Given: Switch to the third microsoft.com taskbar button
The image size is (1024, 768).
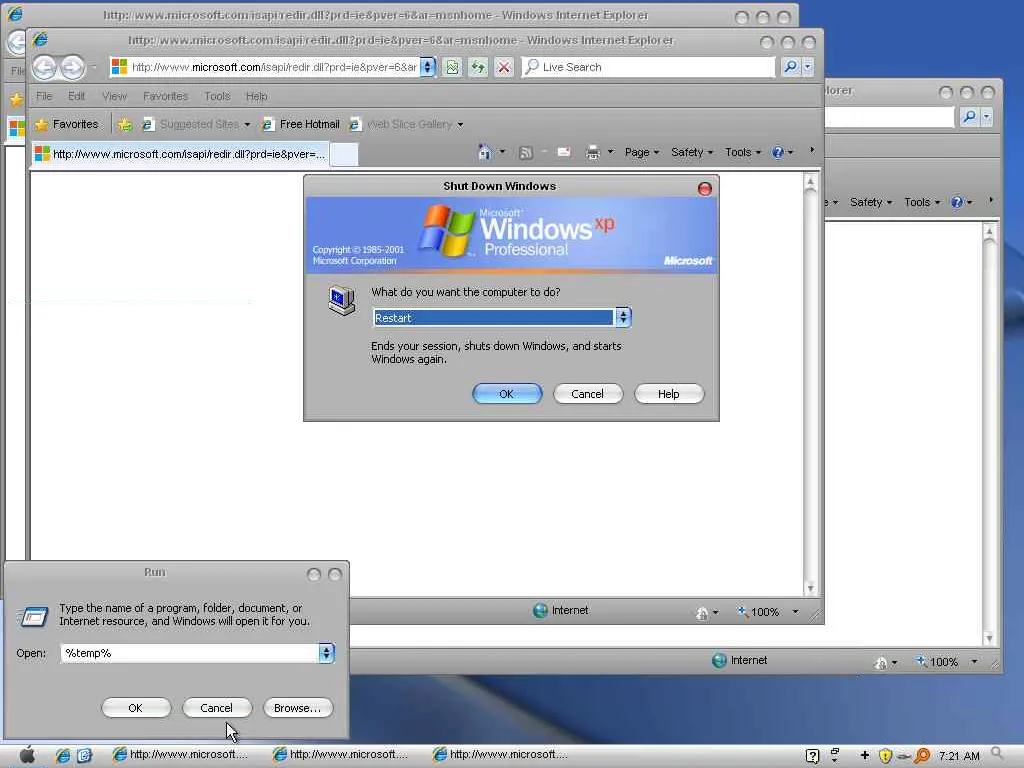Looking at the screenshot, I should click(501, 755).
